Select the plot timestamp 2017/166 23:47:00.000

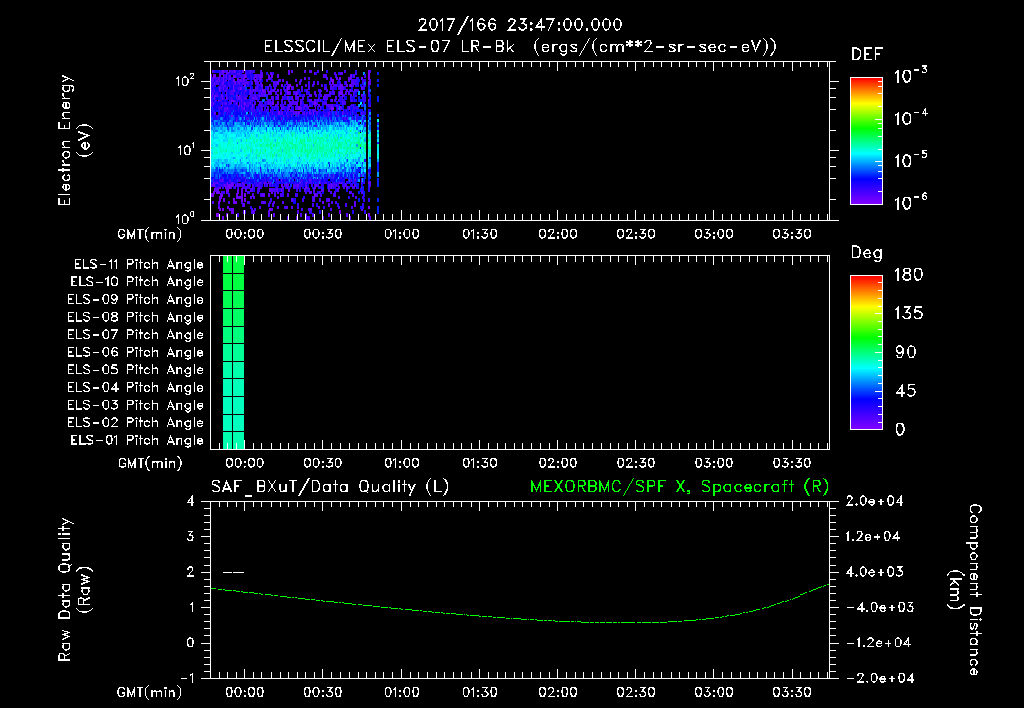click(x=520, y=25)
